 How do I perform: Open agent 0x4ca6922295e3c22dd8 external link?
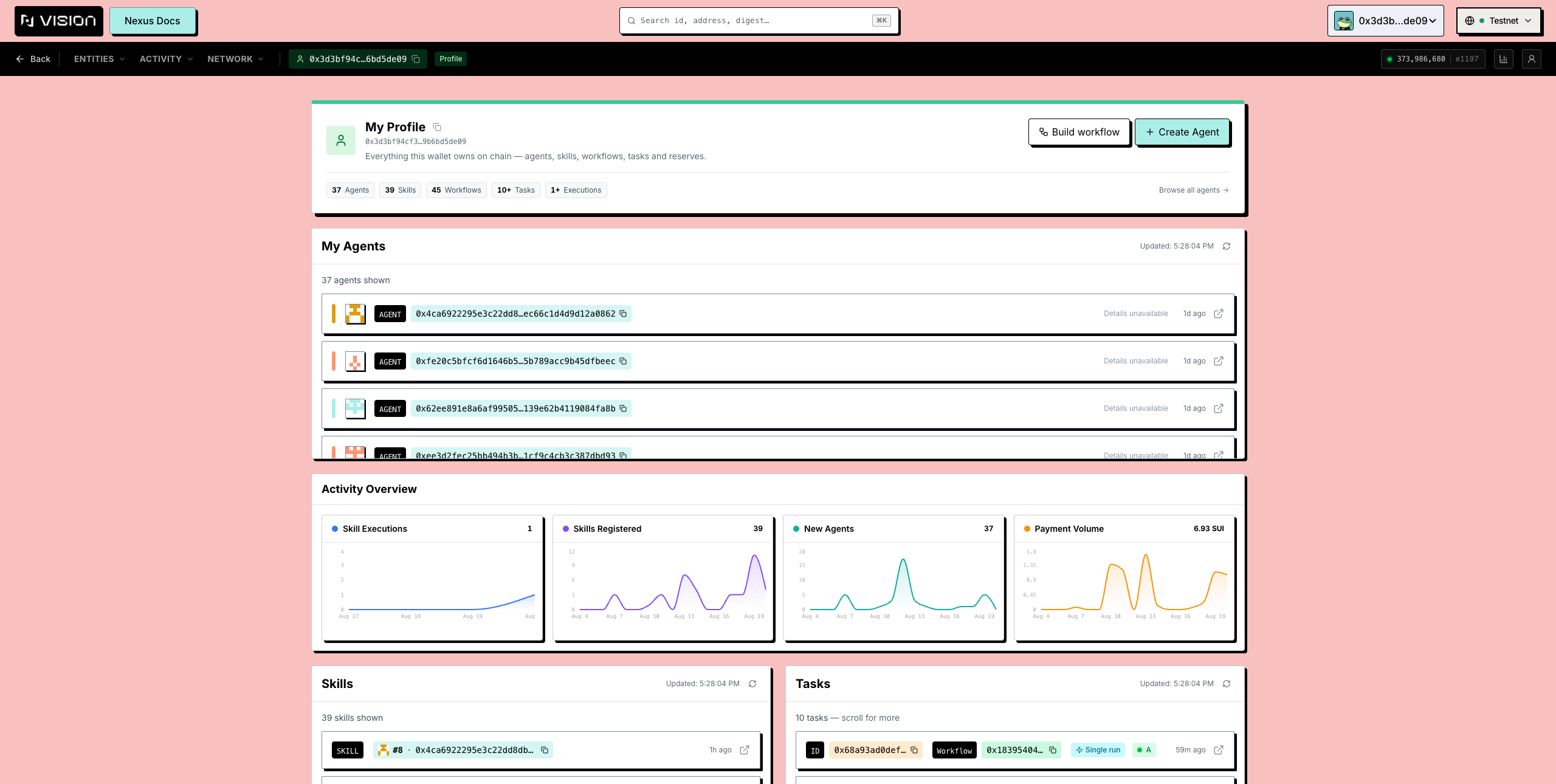pyautogui.click(x=1219, y=314)
